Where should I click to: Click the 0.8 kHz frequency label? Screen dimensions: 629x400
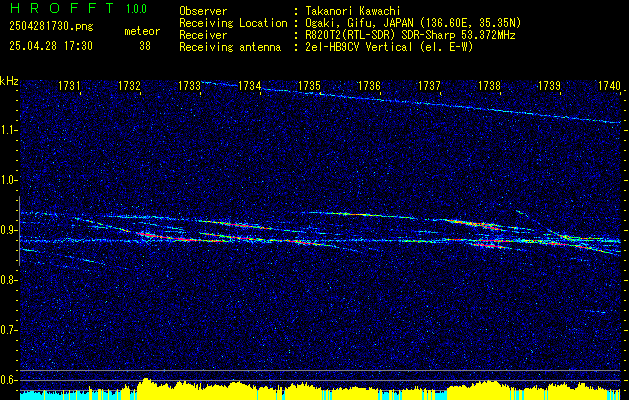[x=9, y=280]
